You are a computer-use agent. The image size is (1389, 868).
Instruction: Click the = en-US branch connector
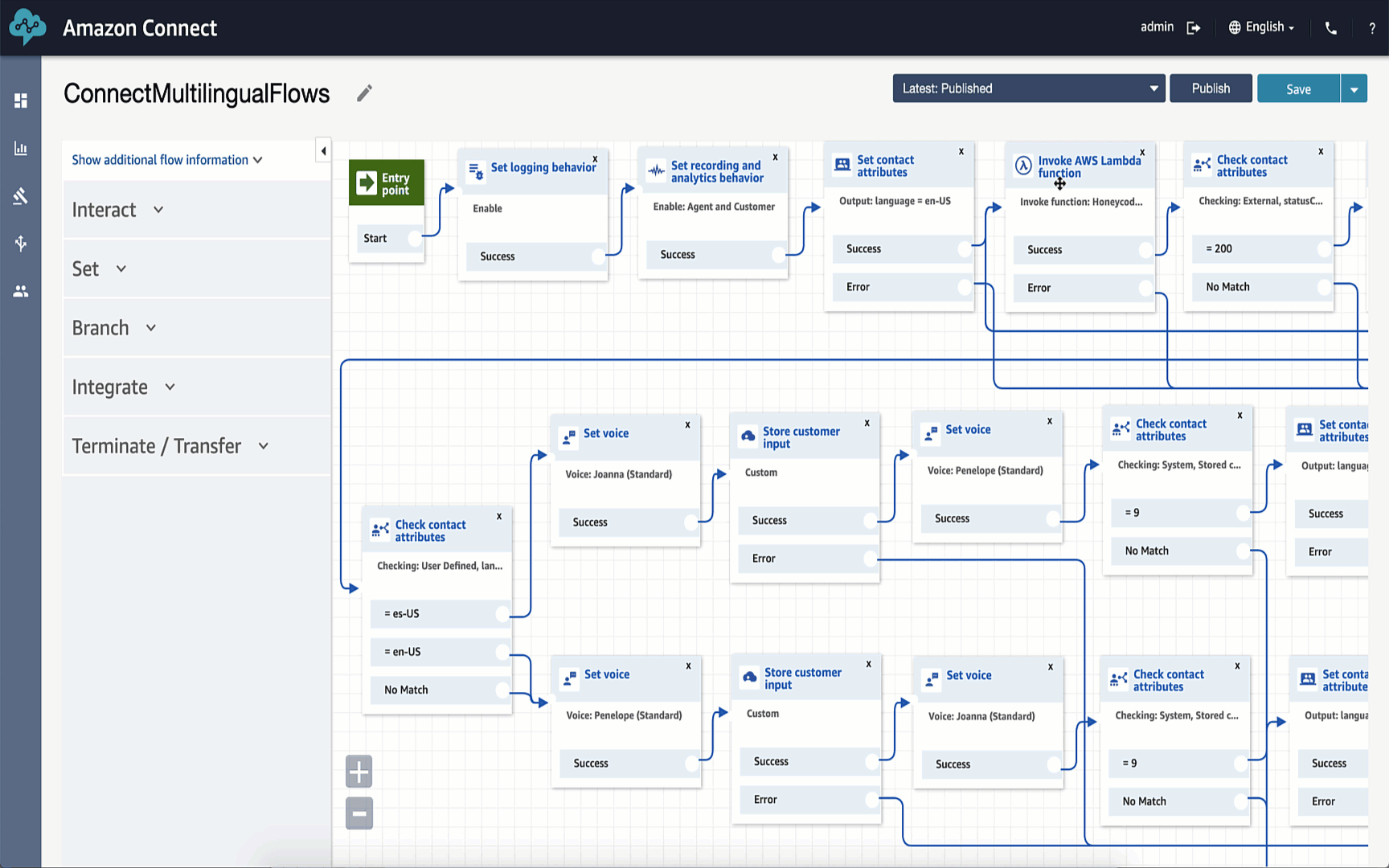pos(502,652)
